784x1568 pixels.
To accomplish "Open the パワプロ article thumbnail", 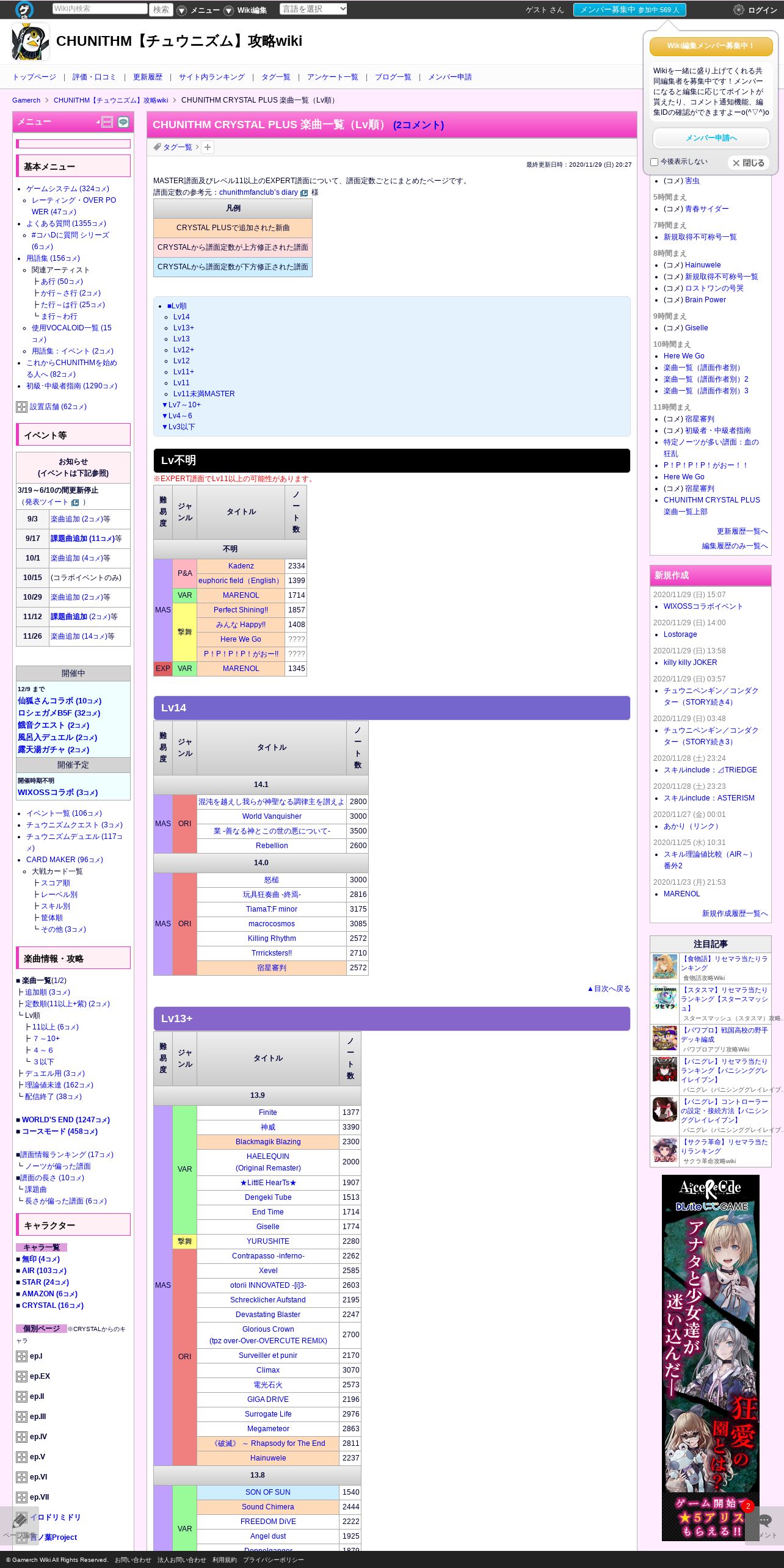I will pos(665,1039).
